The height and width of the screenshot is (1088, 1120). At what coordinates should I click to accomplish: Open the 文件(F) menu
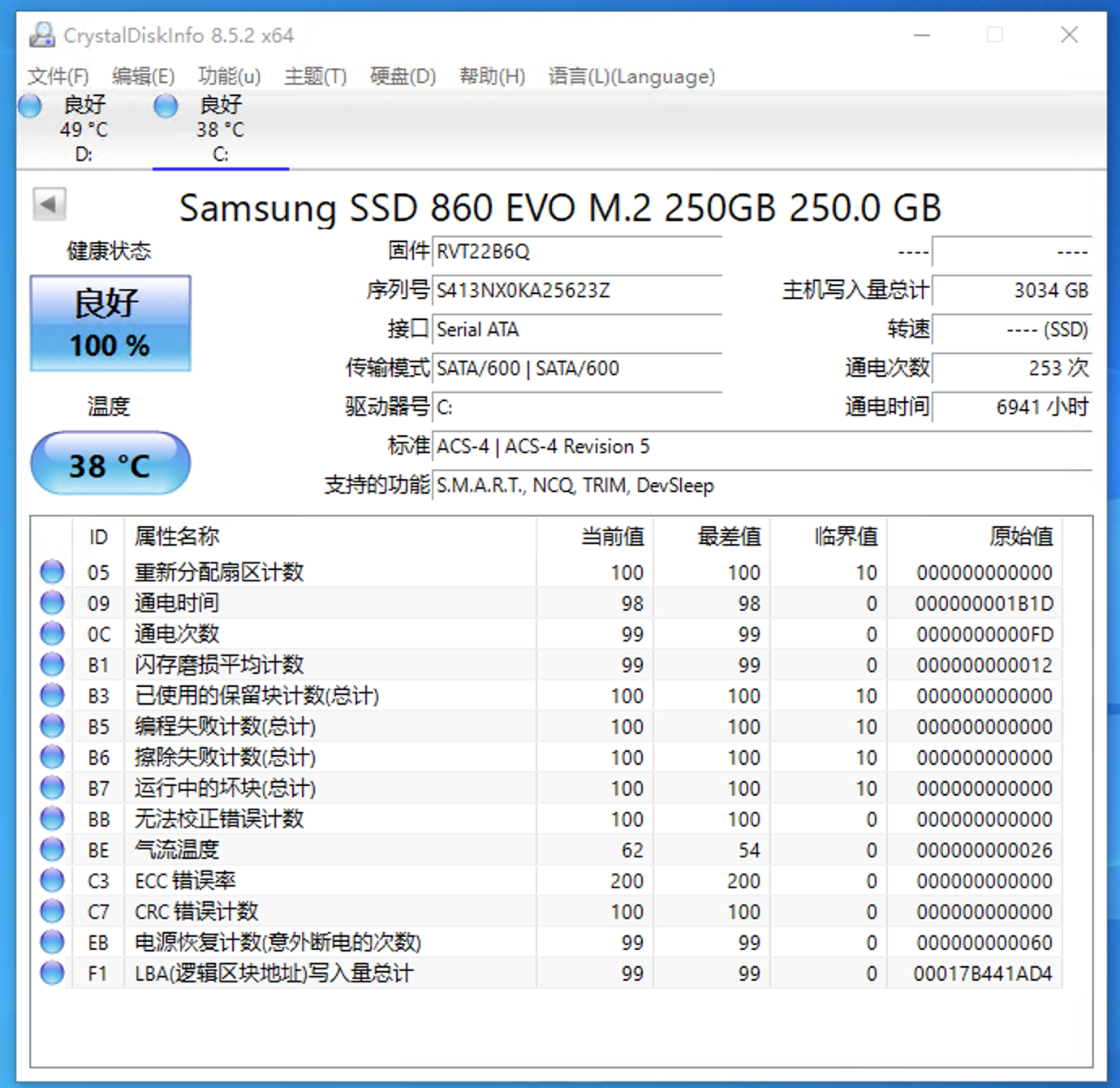(x=58, y=76)
